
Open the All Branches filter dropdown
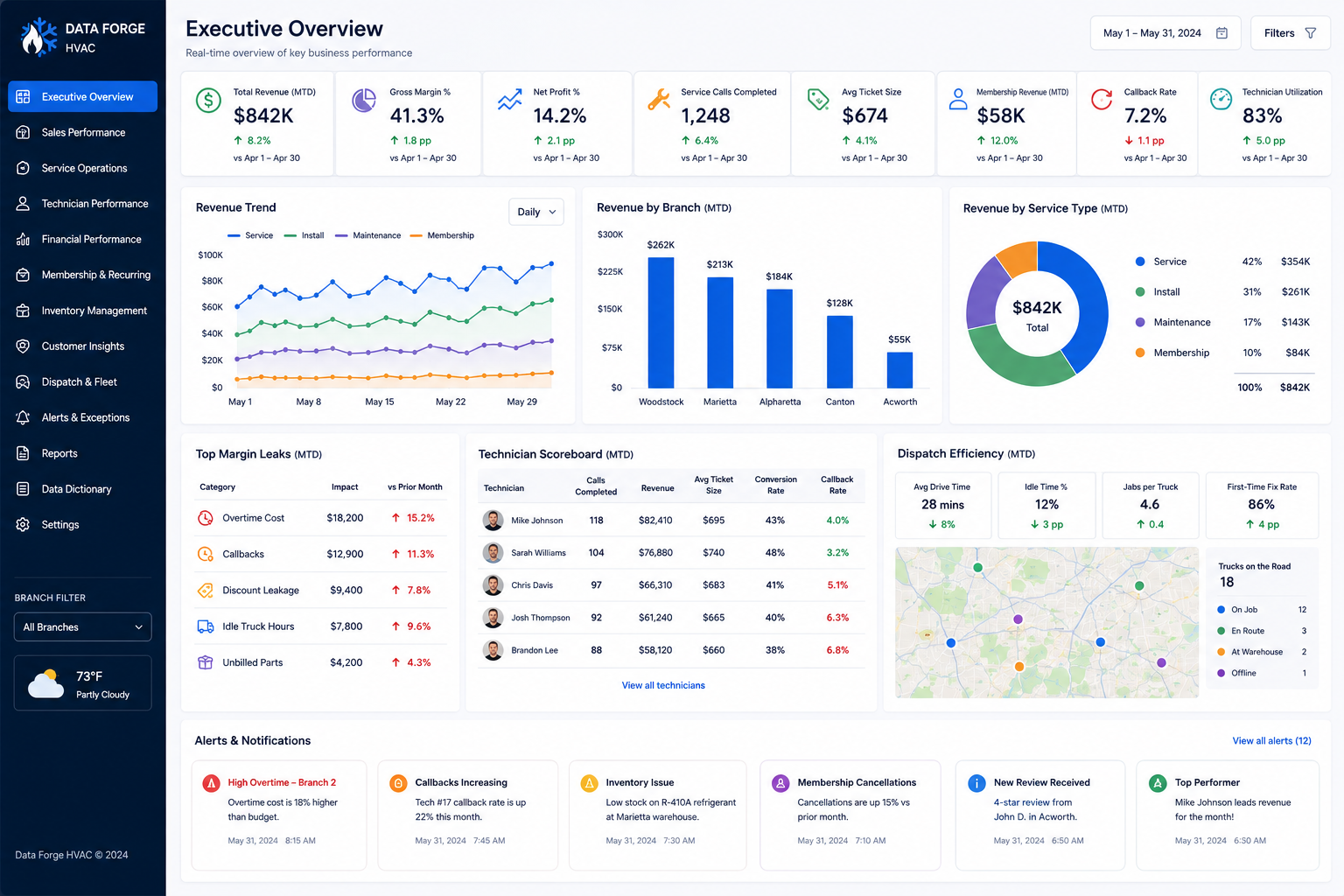point(83,627)
